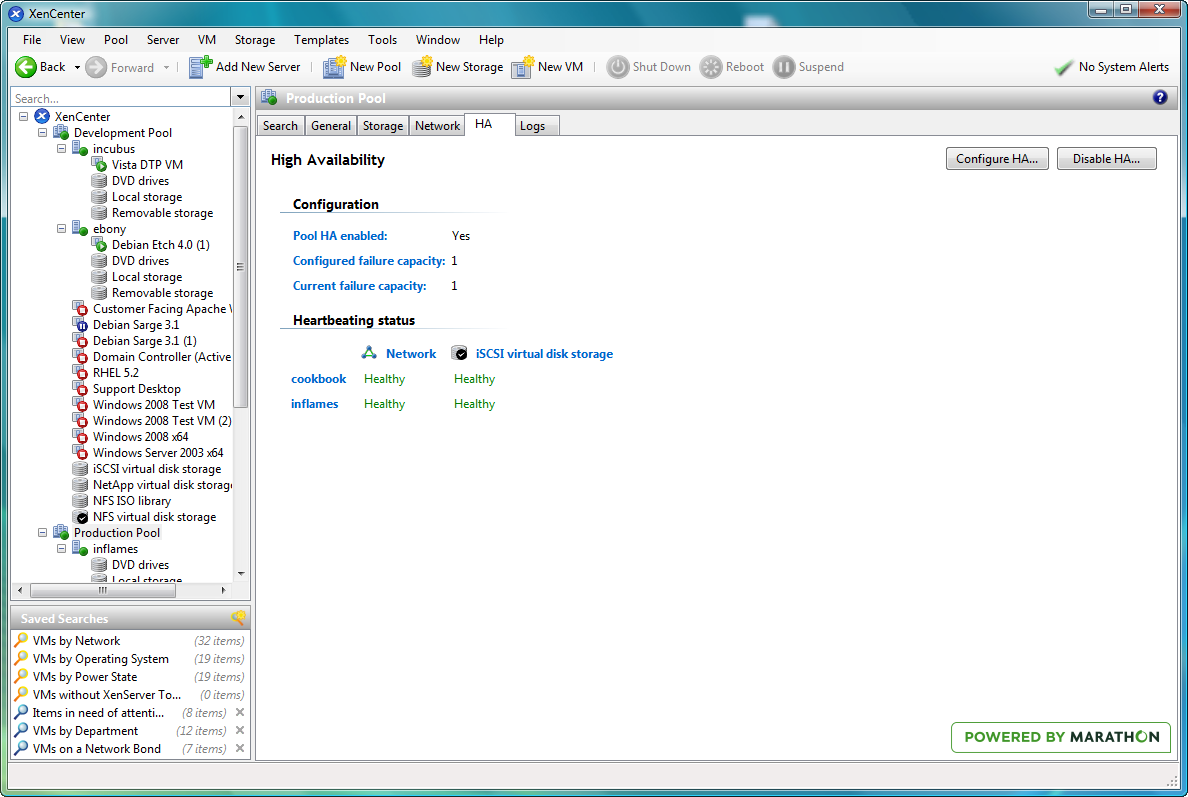This screenshot has width=1188, height=797.
Task: Select the Vista DTP VM tree item
Action: [147, 165]
